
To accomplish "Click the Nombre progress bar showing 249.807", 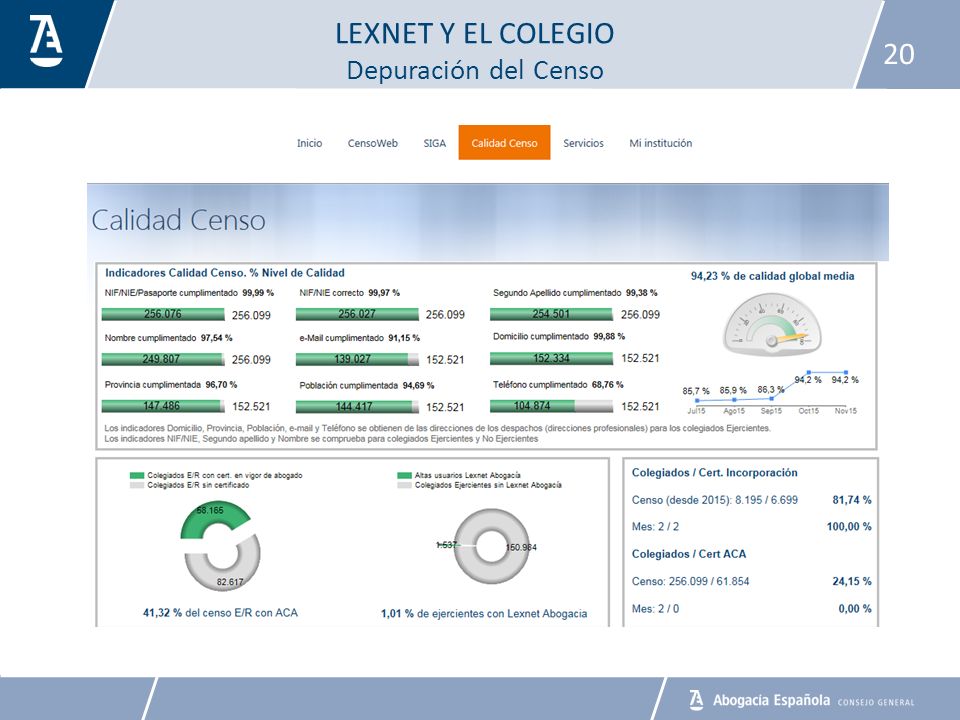I will click(163, 359).
